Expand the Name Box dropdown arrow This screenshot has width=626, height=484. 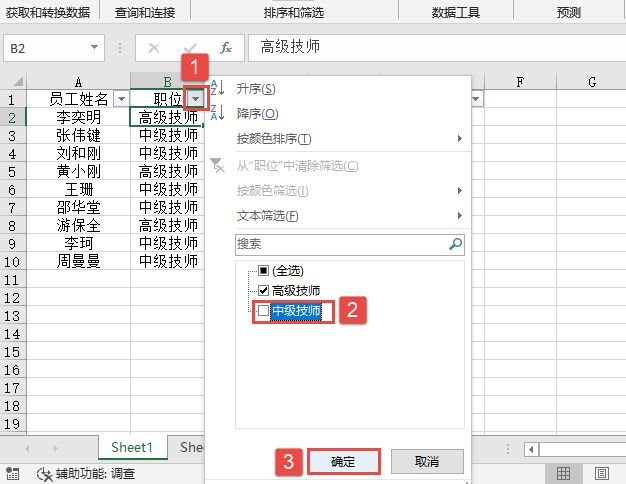(x=95, y=48)
